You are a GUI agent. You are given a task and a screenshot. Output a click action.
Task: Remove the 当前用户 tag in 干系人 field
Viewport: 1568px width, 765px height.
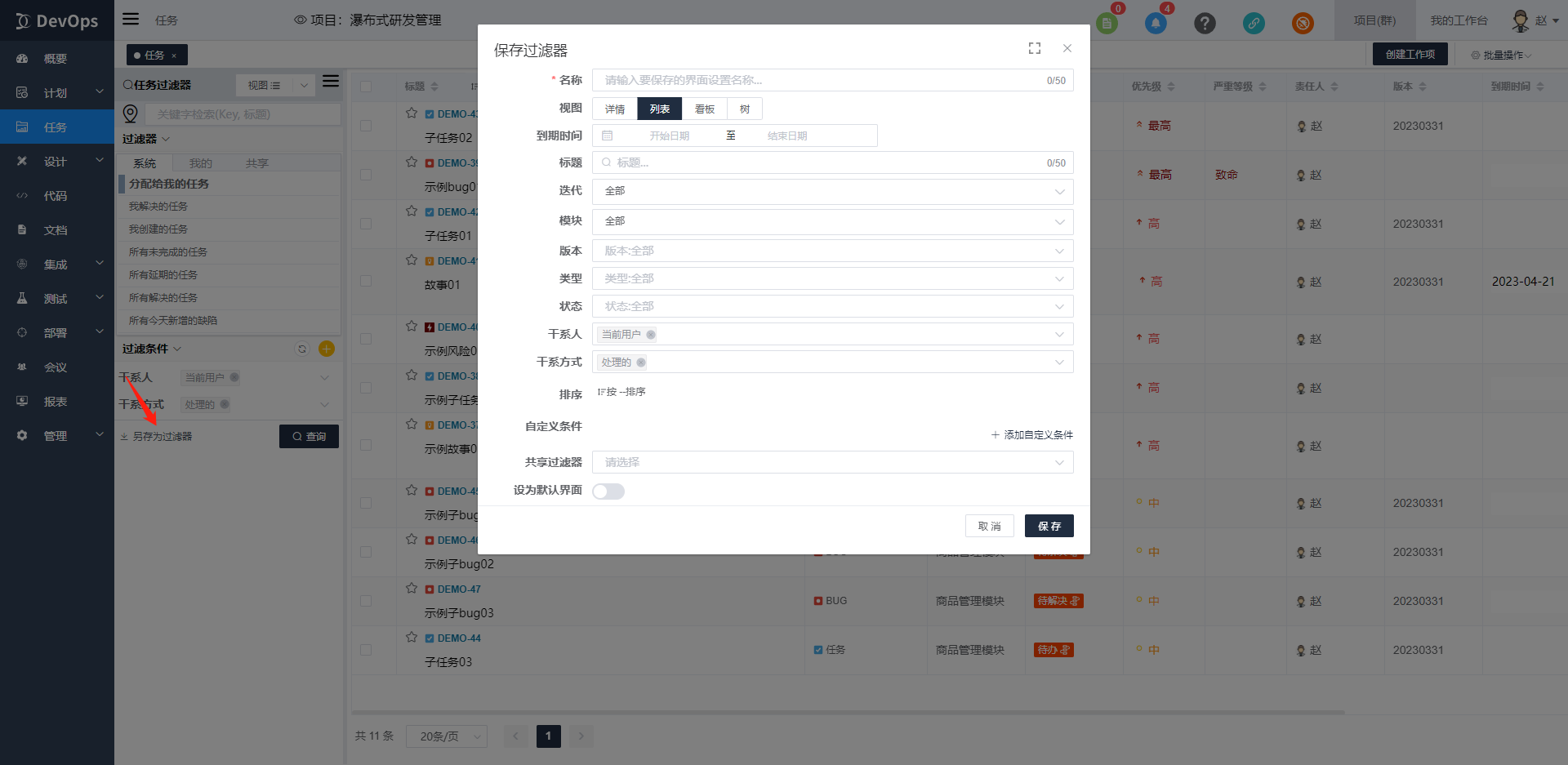[651, 335]
